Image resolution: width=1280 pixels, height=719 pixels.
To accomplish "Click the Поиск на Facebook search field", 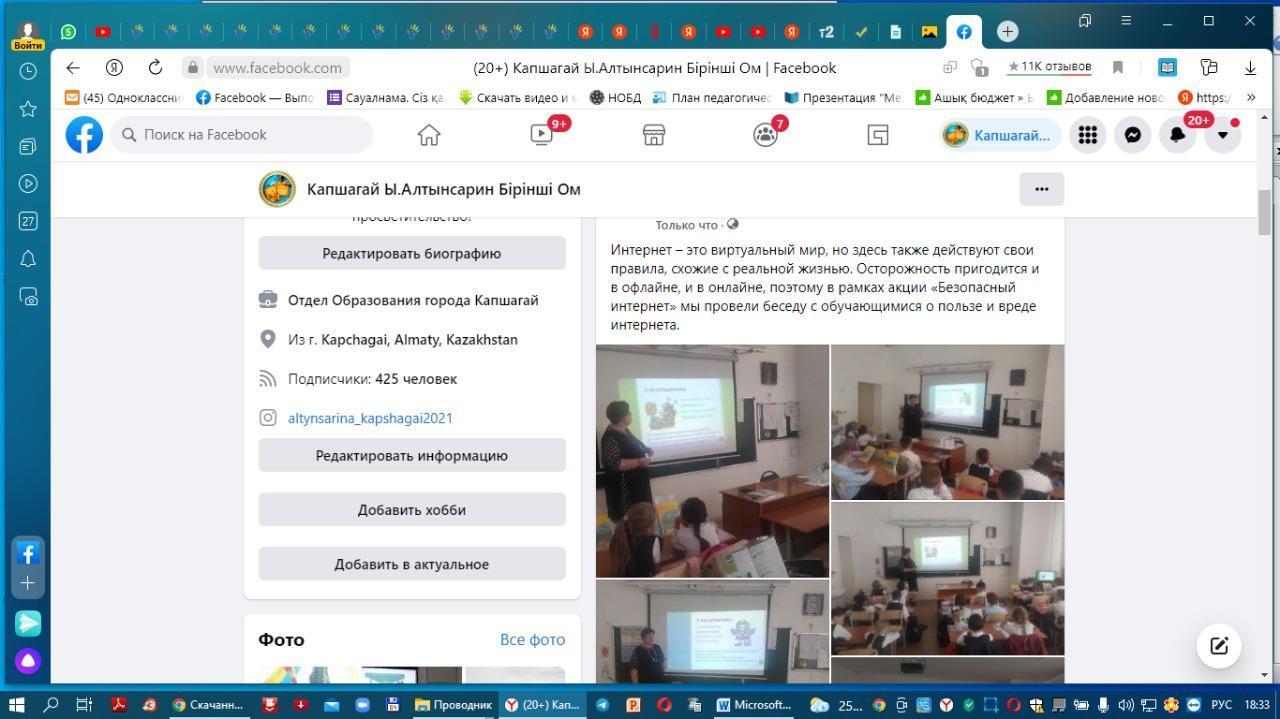I will [x=245, y=135].
